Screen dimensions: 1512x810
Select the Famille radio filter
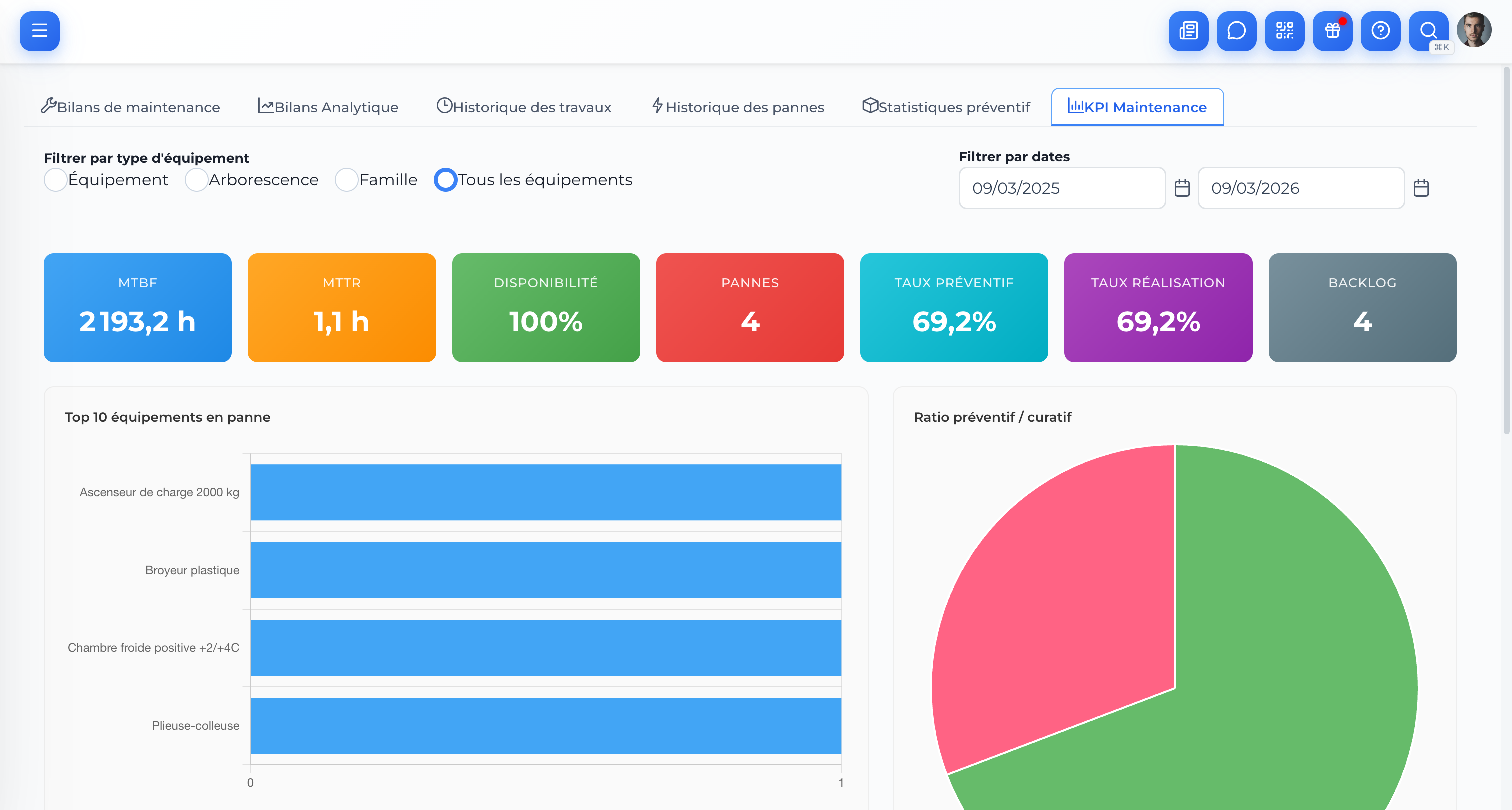click(x=347, y=180)
